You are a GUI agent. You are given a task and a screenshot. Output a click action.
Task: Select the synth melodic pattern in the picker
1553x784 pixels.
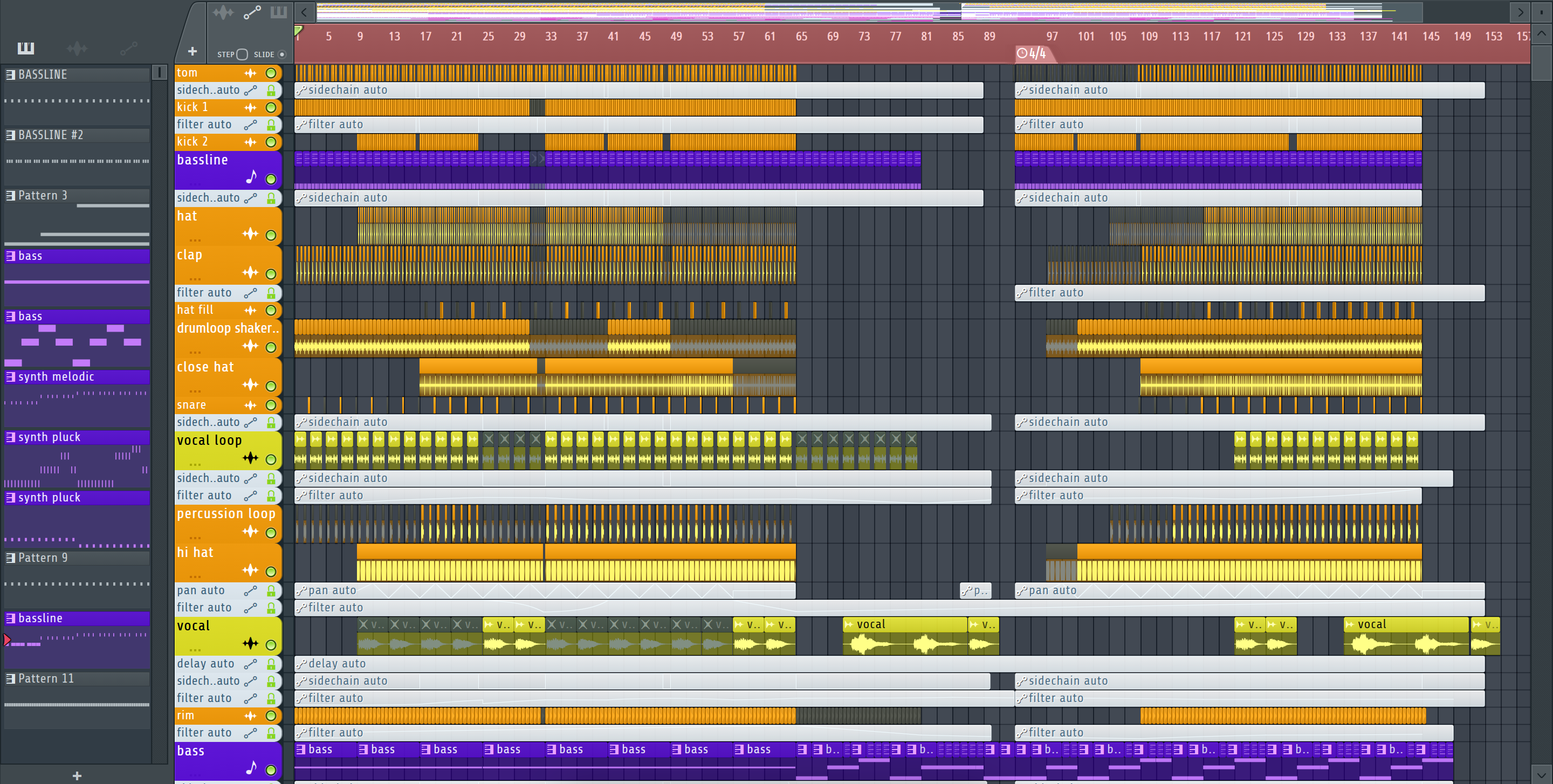click(56, 377)
